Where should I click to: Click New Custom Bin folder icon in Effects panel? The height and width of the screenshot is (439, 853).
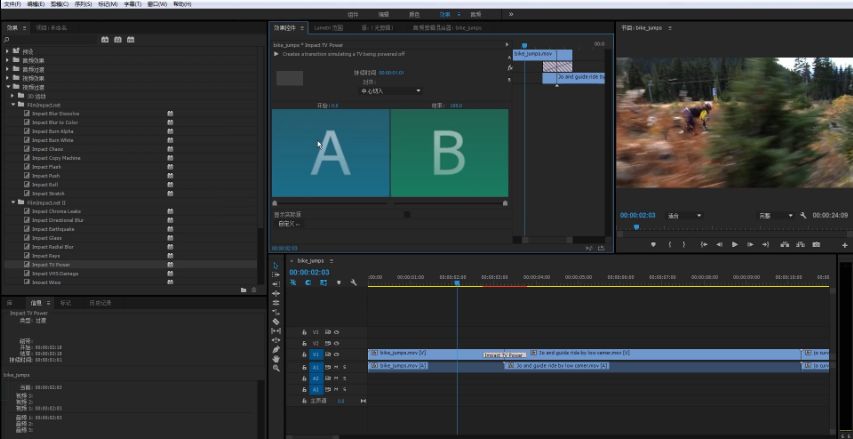tap(244, 290)
